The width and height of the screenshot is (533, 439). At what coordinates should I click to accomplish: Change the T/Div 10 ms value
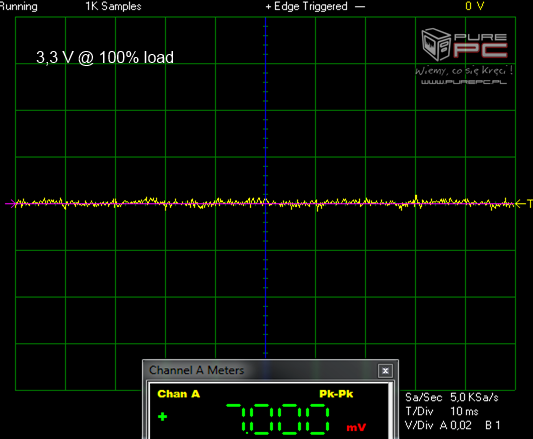click(x=464, y=411)
